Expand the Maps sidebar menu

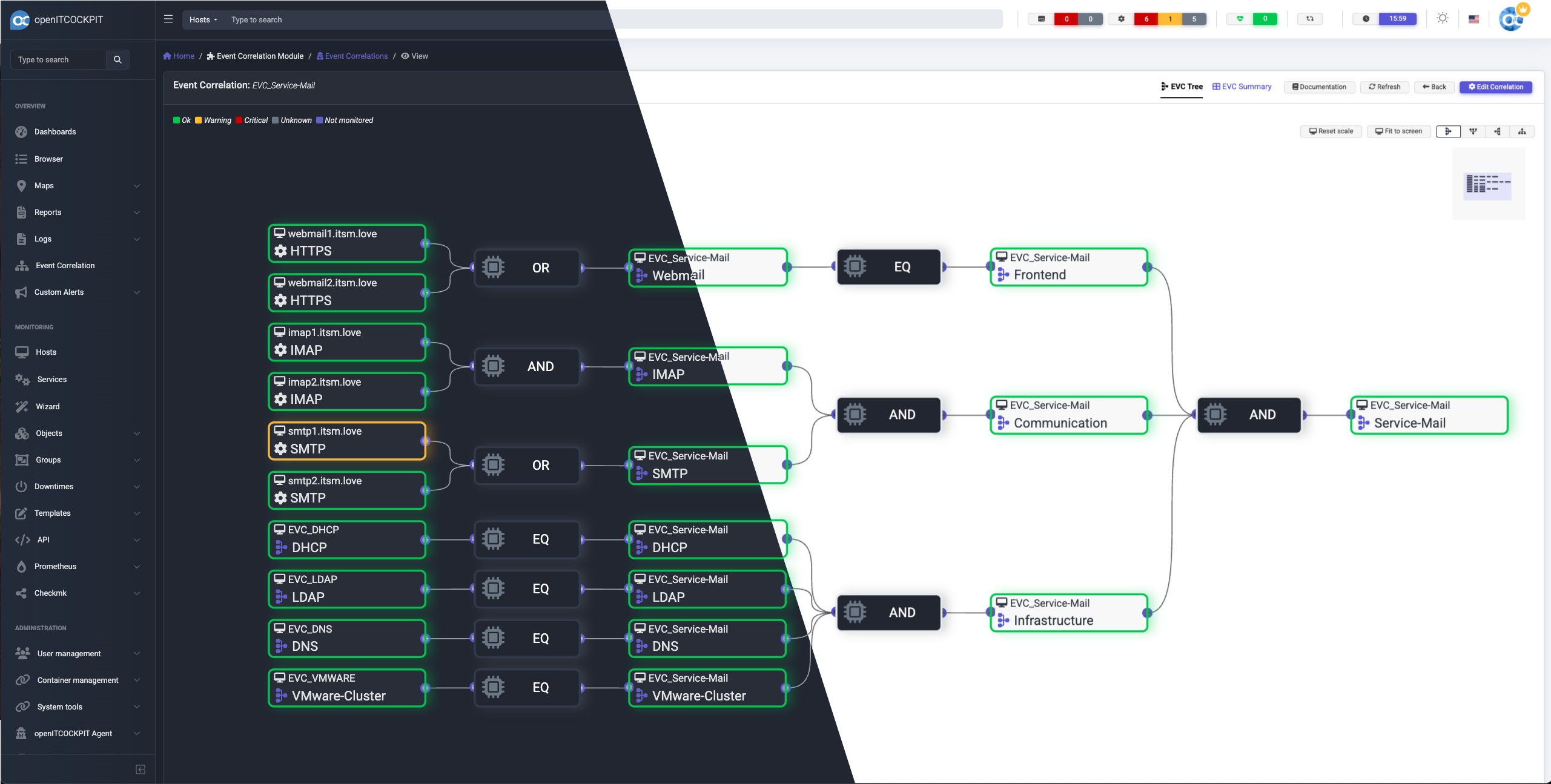point(78,186)
